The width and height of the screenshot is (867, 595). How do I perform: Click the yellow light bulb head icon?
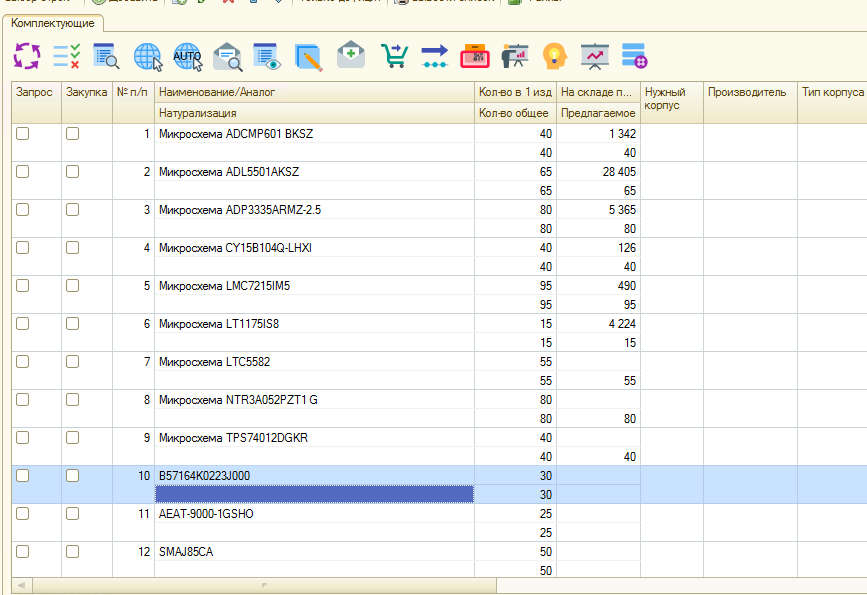(x=554, y=56)
